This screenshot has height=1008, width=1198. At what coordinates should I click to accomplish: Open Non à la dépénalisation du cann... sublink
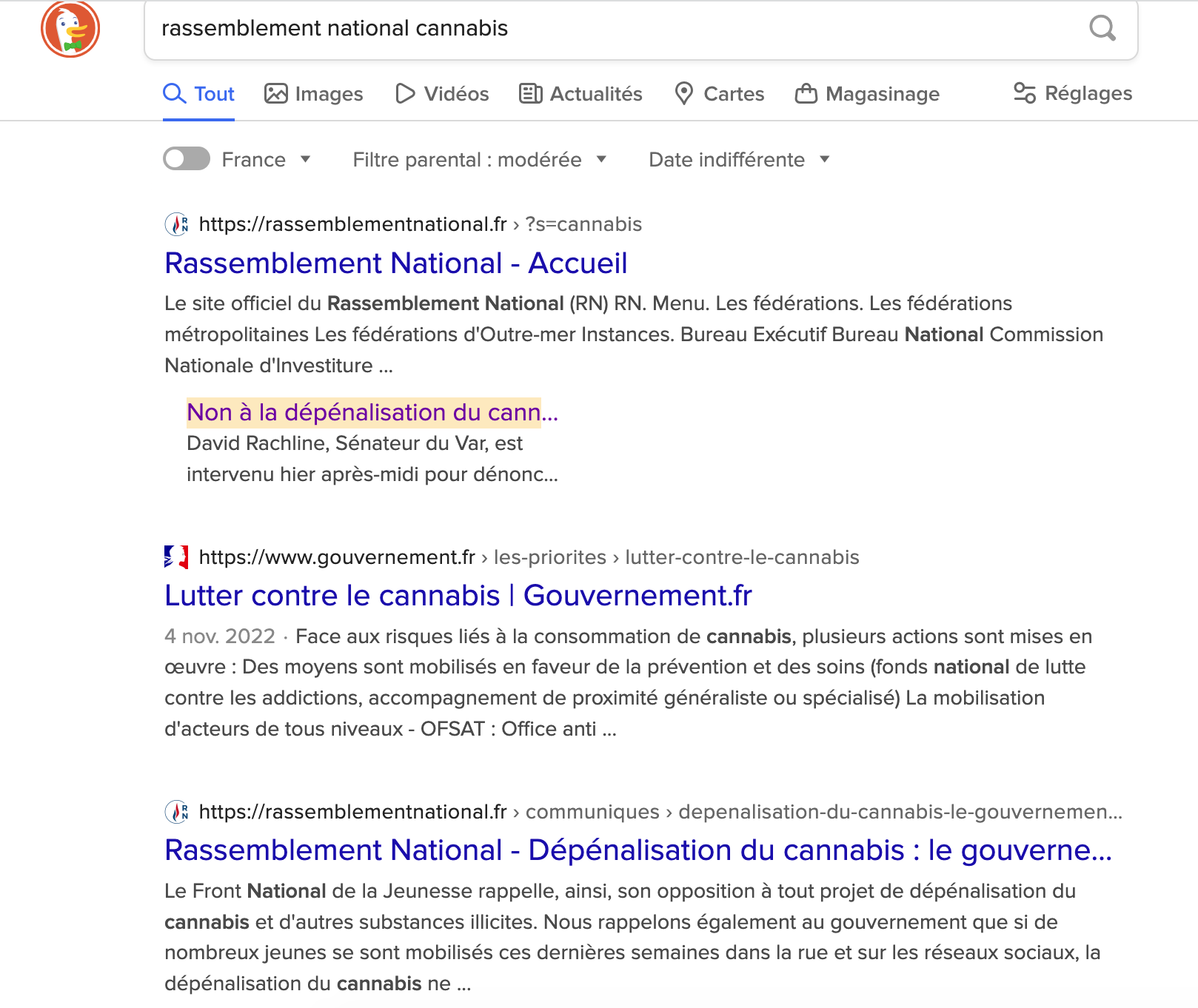[x=372, y=412]
